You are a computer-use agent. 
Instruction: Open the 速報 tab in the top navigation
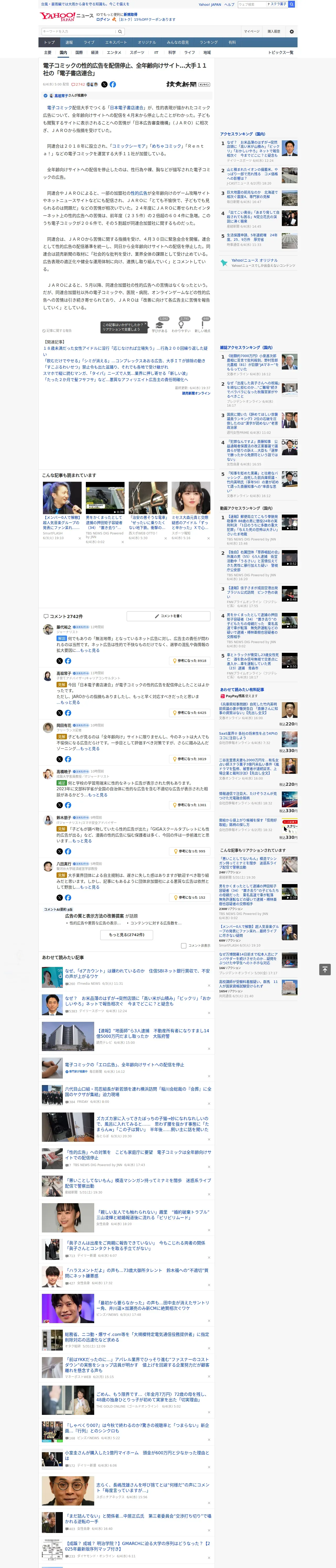[x=69, y=43]
